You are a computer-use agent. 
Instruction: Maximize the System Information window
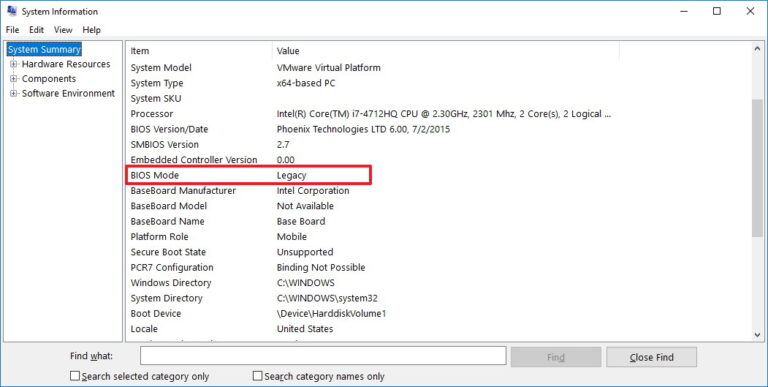[x=717, y=11]
